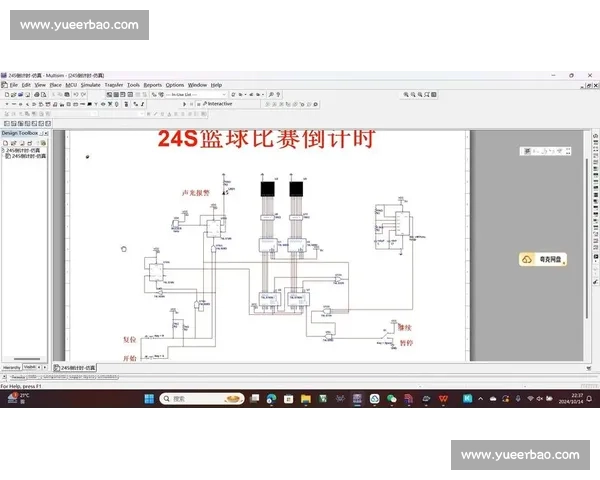Open the File menu

(x=14, y=85)
